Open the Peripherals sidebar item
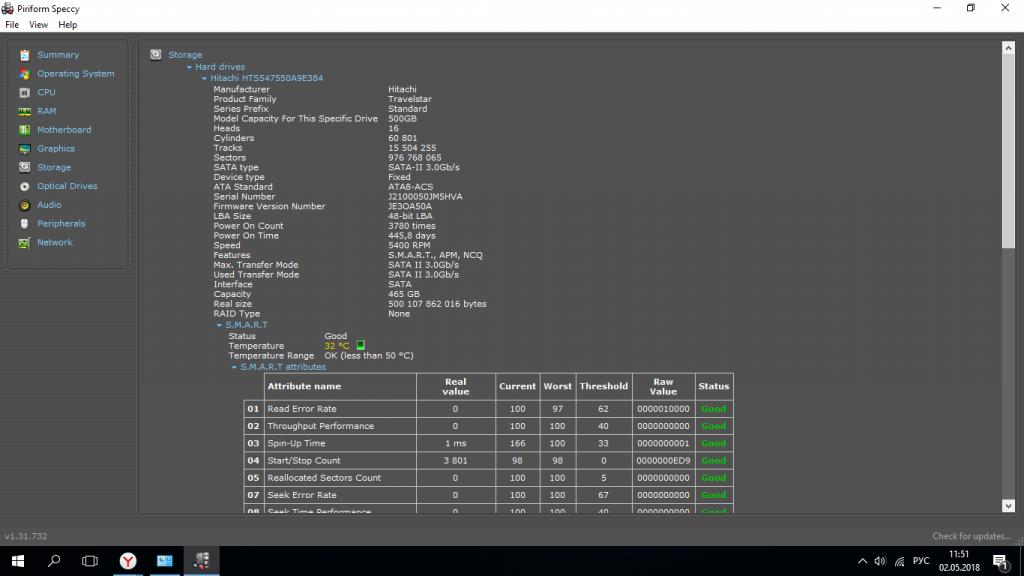This screenshot has height=576, width=1024. click(x=60, y=224)
